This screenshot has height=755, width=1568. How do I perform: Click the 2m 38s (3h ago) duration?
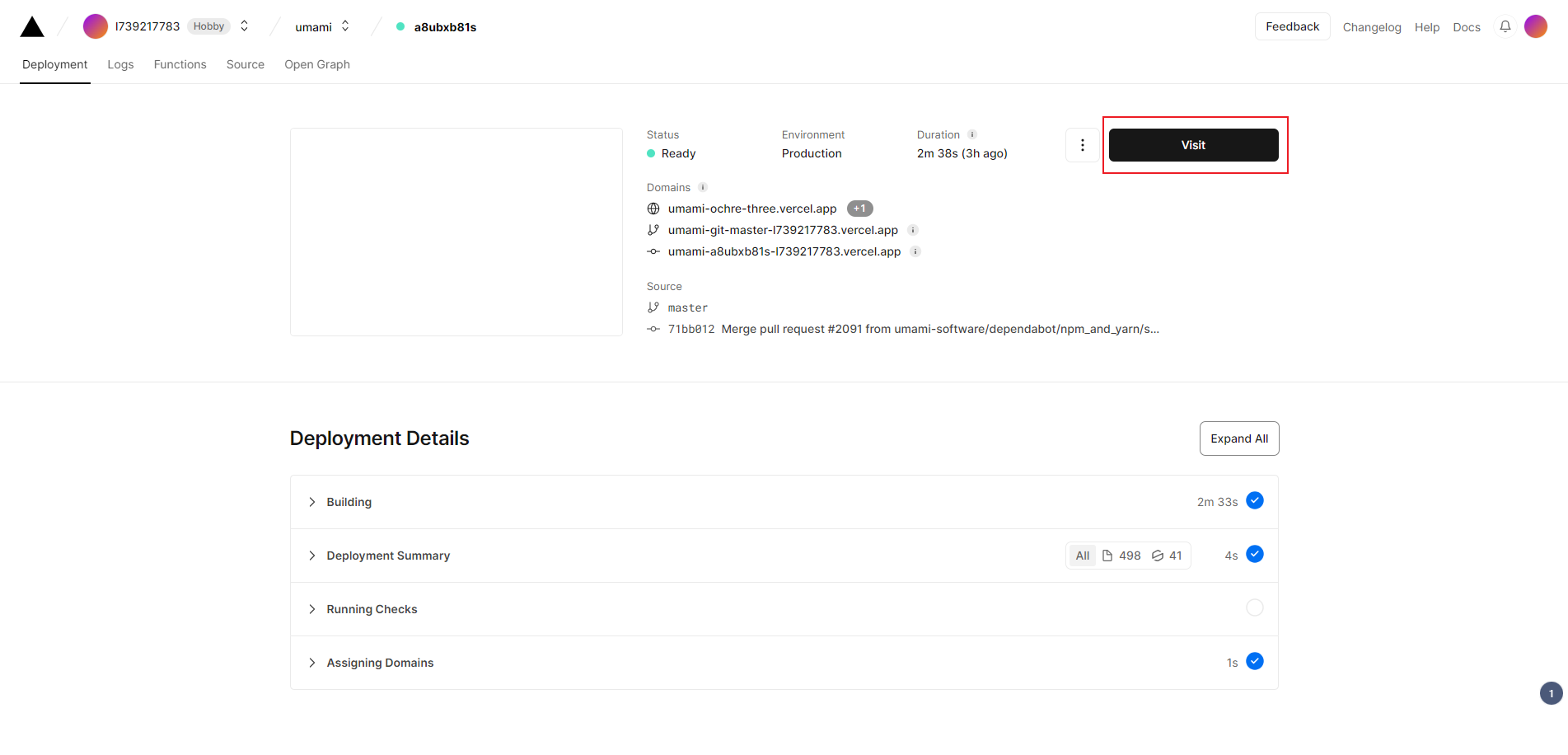pos(962,153)
